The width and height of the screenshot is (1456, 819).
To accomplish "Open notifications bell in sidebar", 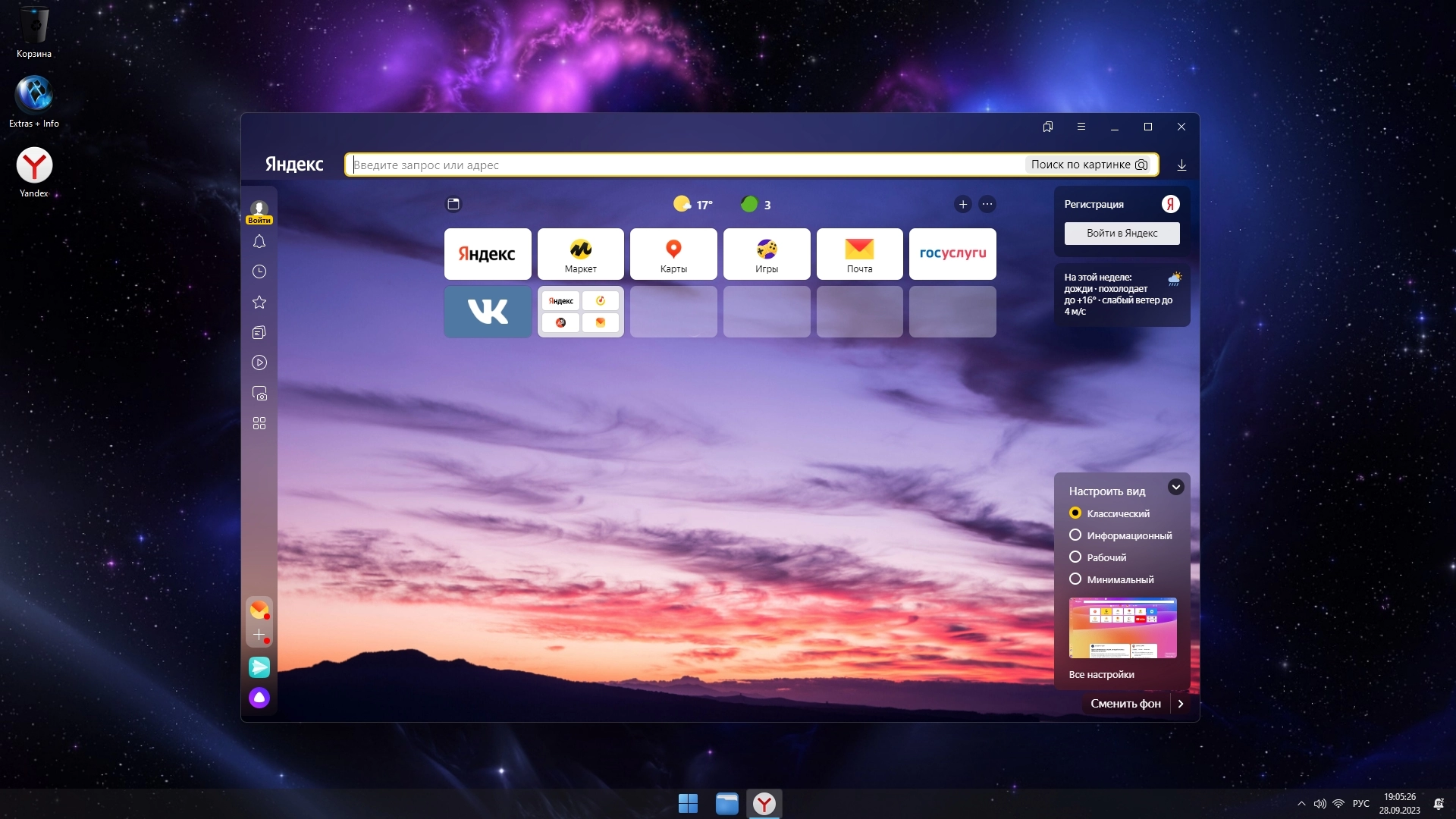I will click(x=259, y=242).
